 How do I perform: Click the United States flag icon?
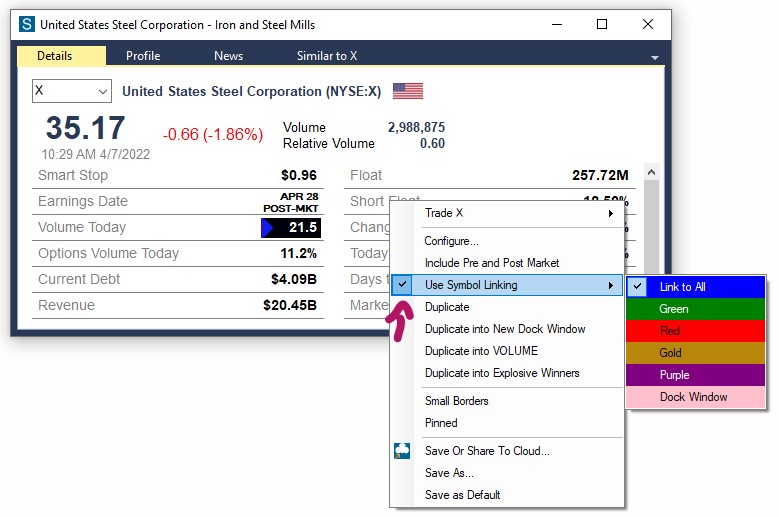click(407, 91)
